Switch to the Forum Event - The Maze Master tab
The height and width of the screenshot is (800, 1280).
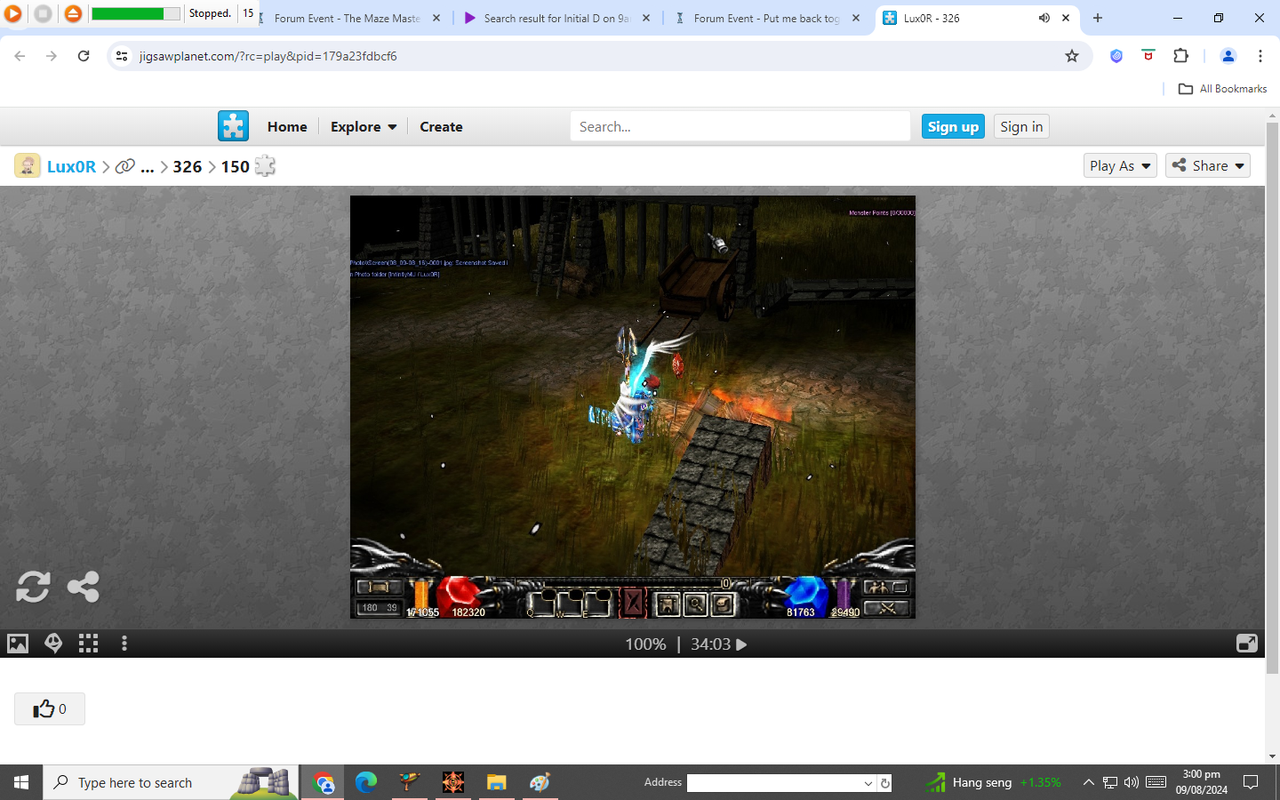348,18
